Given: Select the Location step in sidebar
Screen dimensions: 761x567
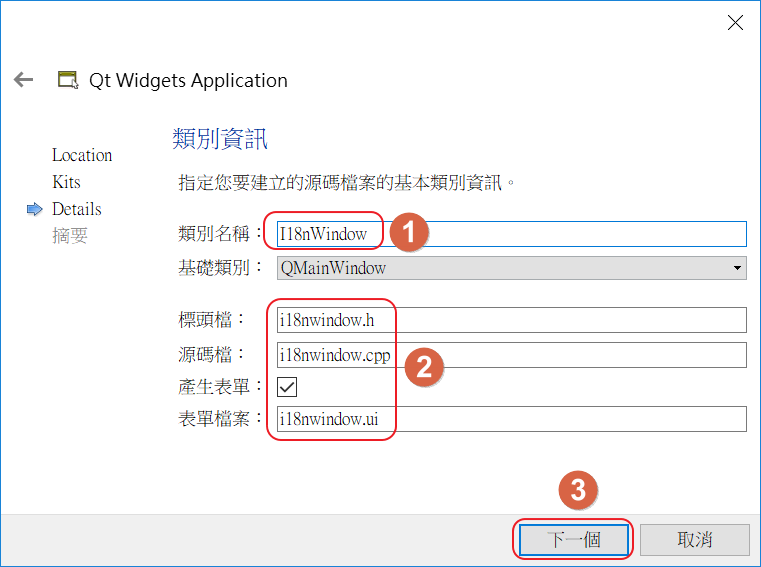Looking at the screenshot, I should click(x=82, y=155).
